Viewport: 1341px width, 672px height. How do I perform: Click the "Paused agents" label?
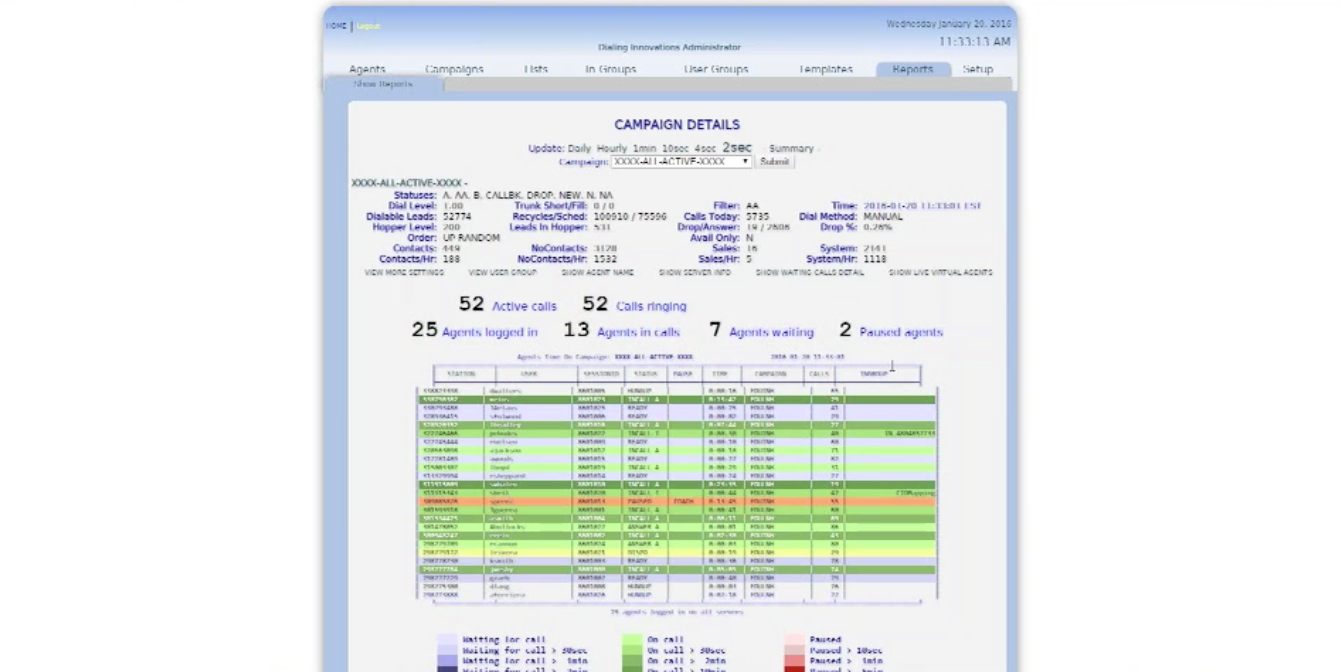tap(901, 332)
